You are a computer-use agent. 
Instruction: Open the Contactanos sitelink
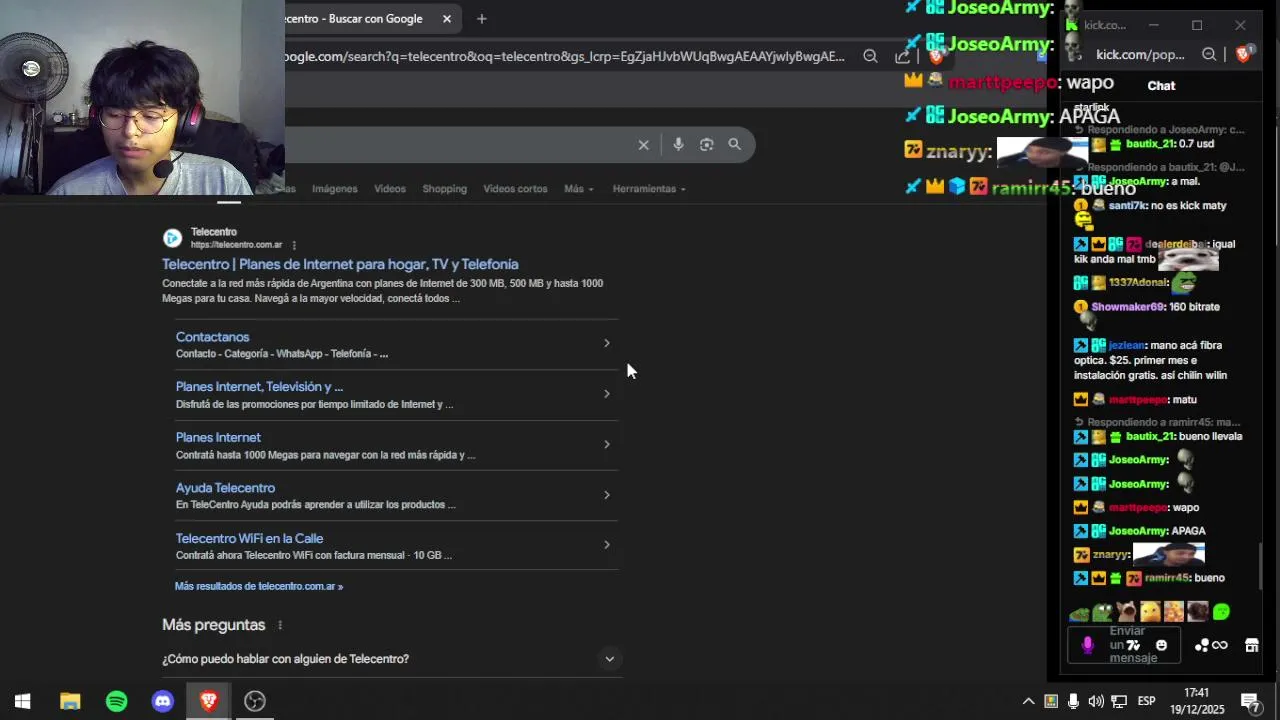(212, 337)
